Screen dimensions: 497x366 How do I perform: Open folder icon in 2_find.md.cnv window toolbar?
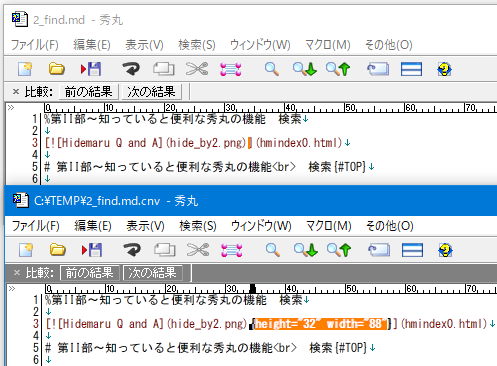(x=58, y=250)
